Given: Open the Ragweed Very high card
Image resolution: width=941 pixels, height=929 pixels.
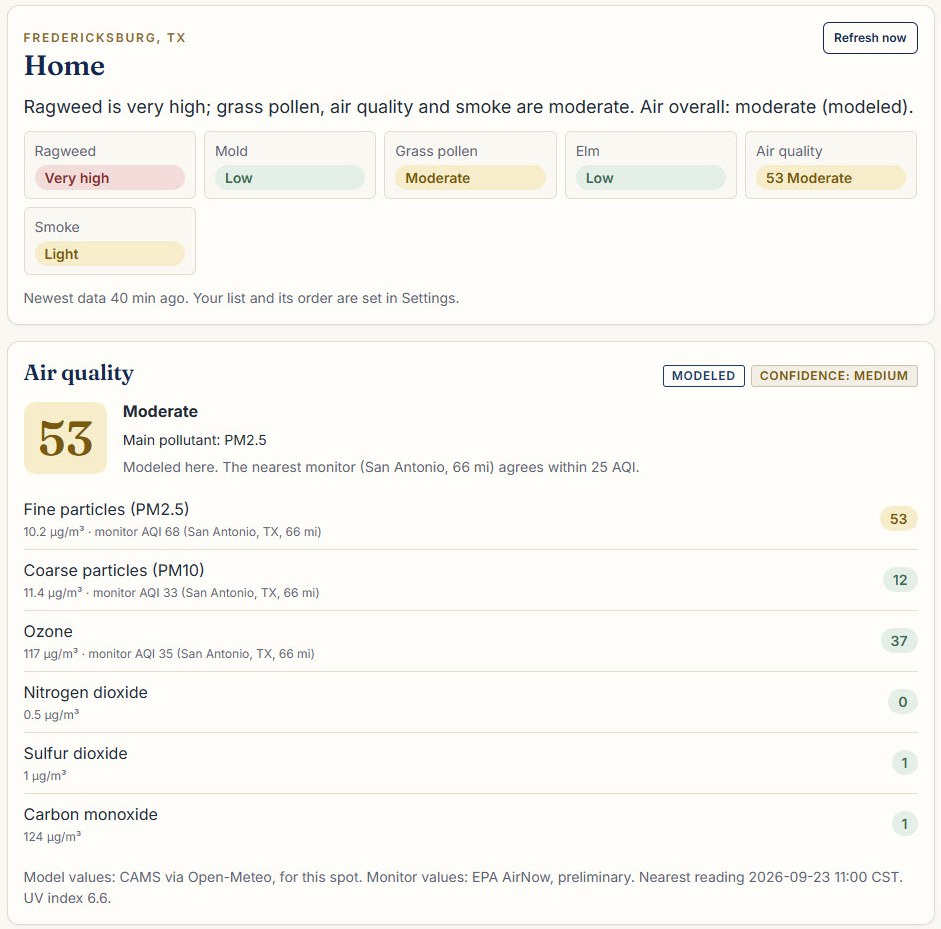Looking at the screenshot, I should click(110, 165).
